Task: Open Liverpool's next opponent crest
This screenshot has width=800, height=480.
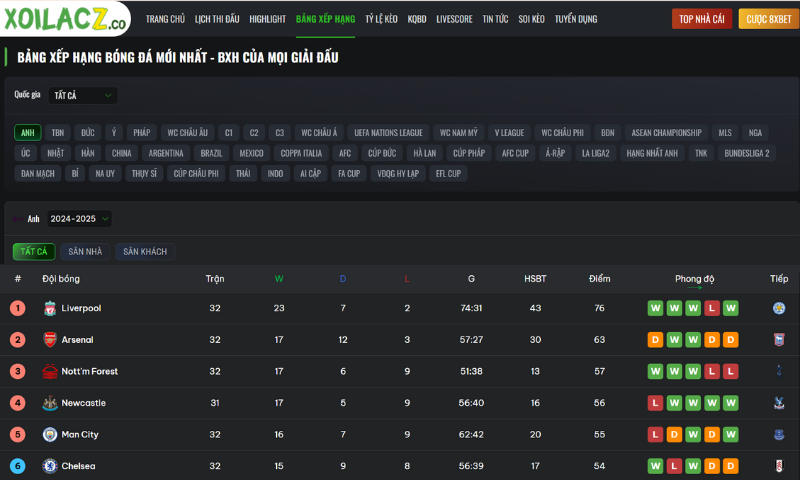Action: [779, 308]
